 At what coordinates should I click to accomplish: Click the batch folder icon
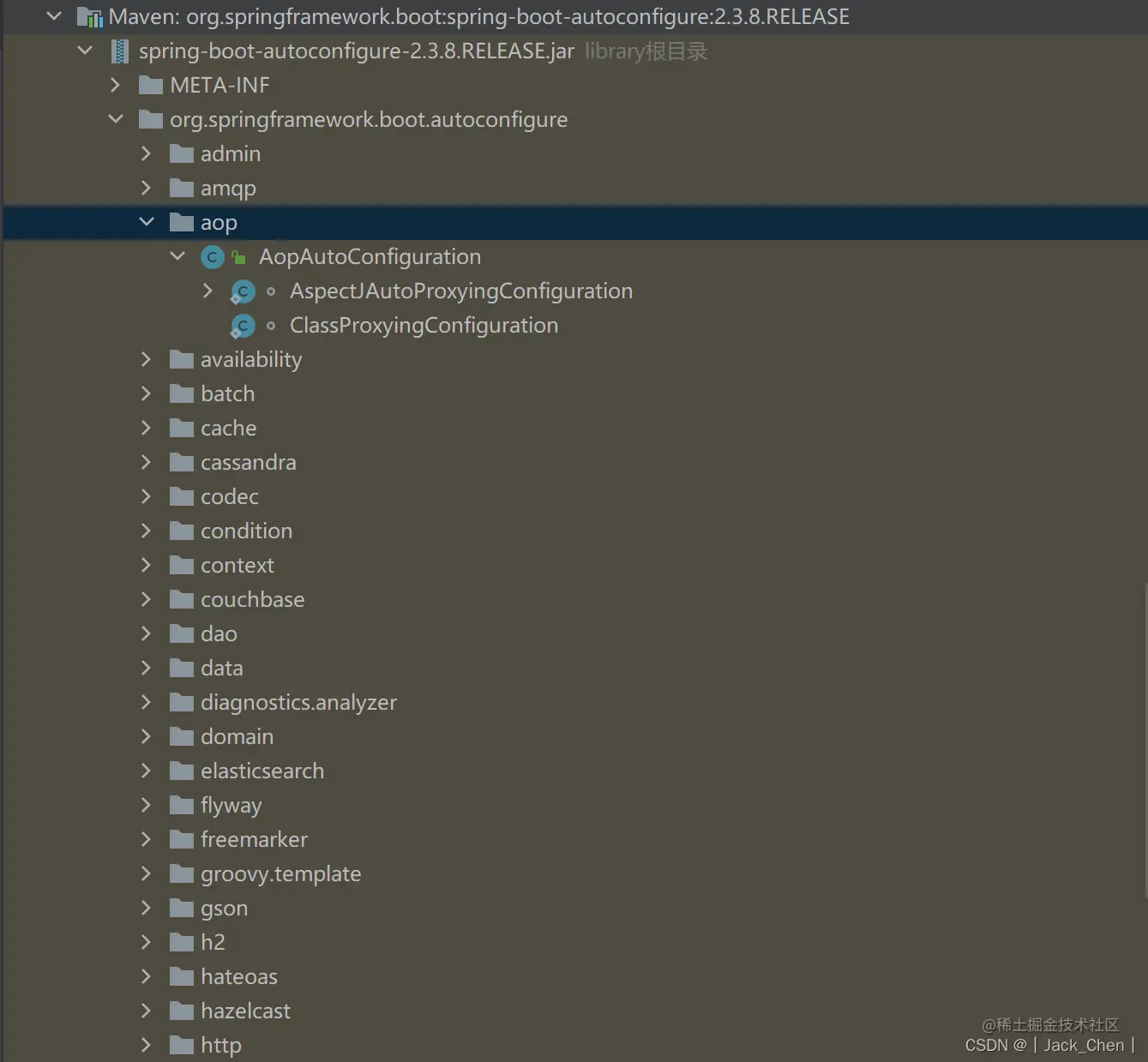pyautogui.click(x=182, y=393)
